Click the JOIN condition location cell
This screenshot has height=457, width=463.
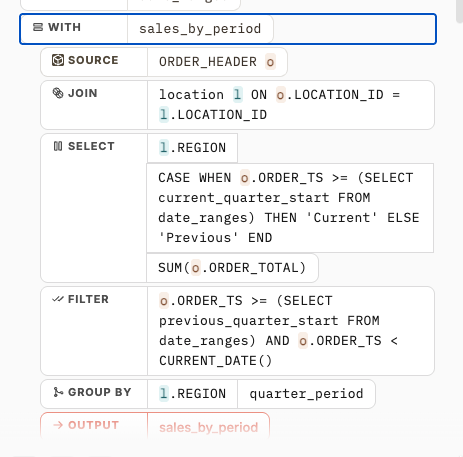[291, 105]
